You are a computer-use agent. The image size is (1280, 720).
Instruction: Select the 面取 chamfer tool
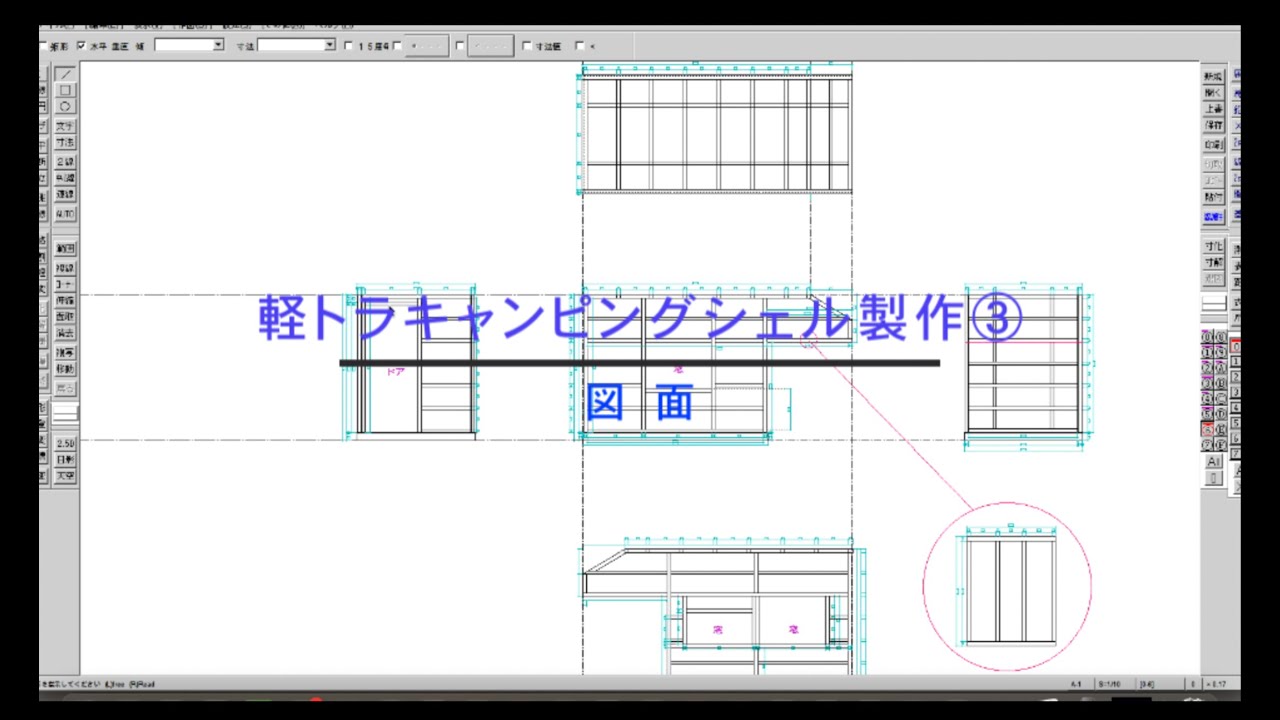[65, 317]
